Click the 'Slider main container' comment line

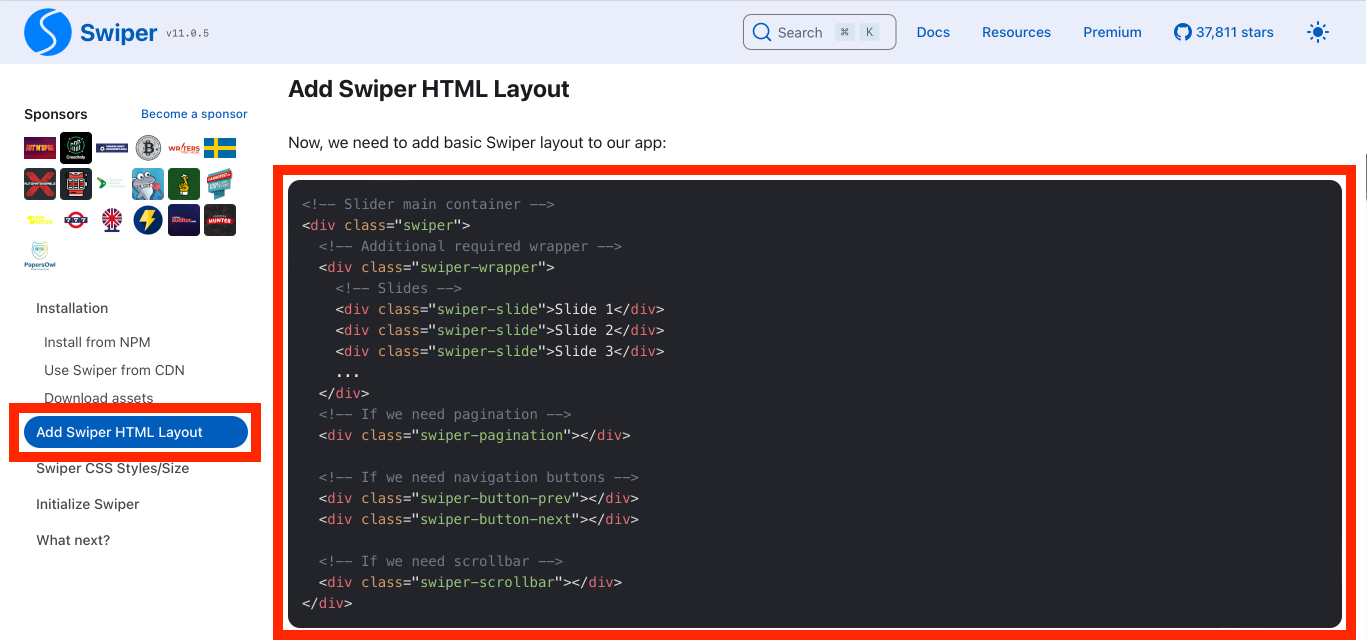tap(428, 204)
